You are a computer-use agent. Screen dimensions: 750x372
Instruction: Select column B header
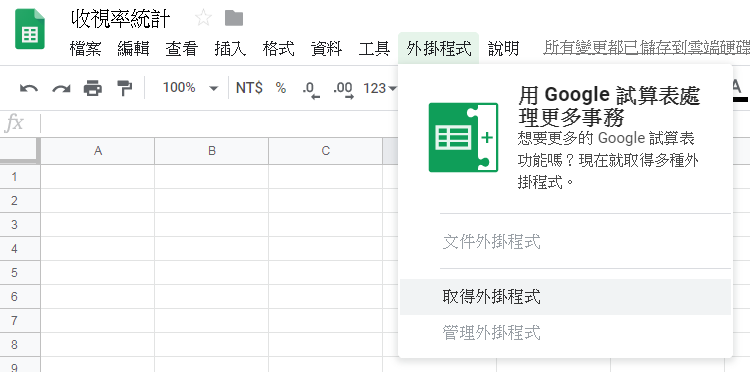[211, 151]
